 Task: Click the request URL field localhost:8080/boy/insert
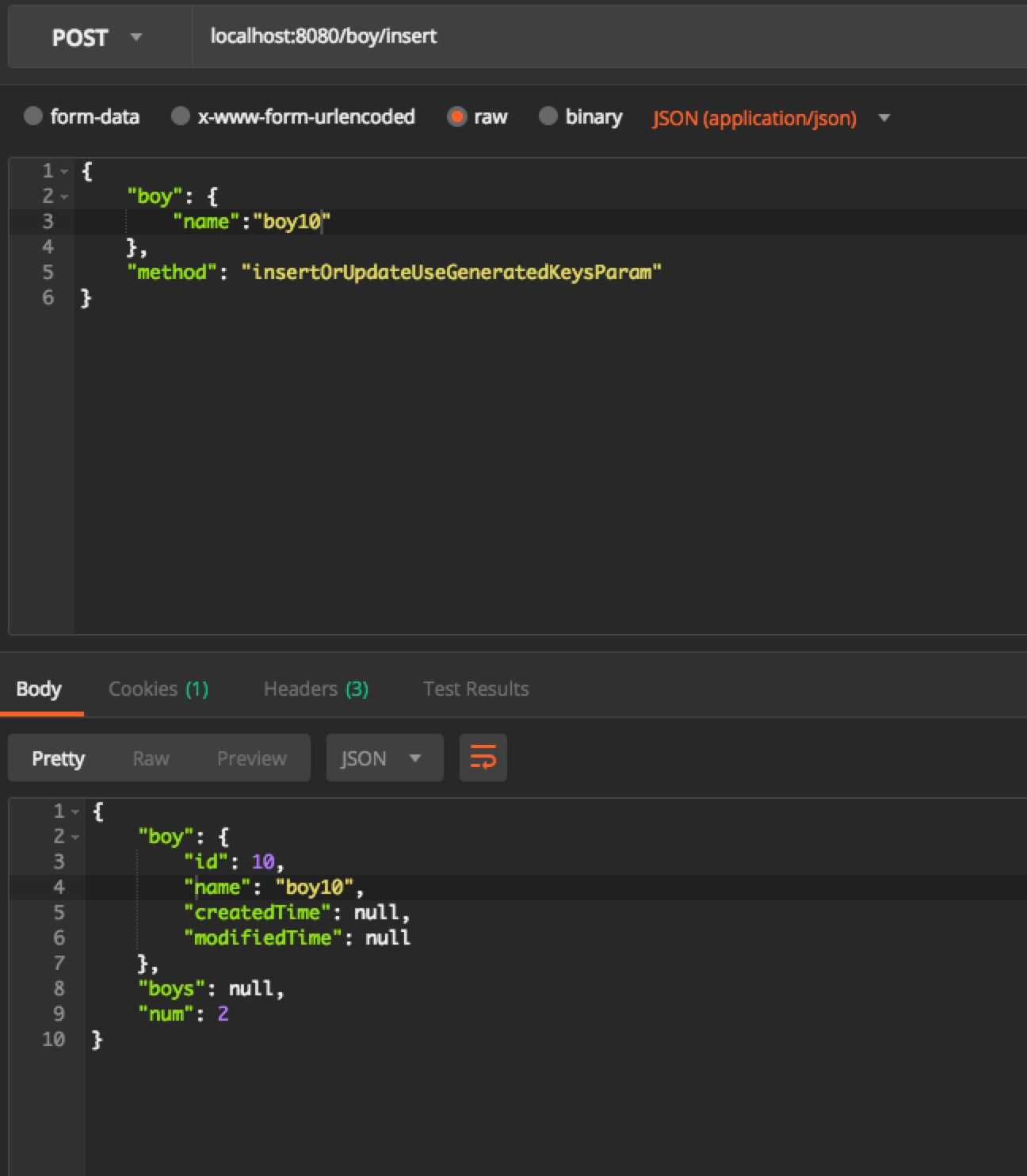tap(609, 36)
